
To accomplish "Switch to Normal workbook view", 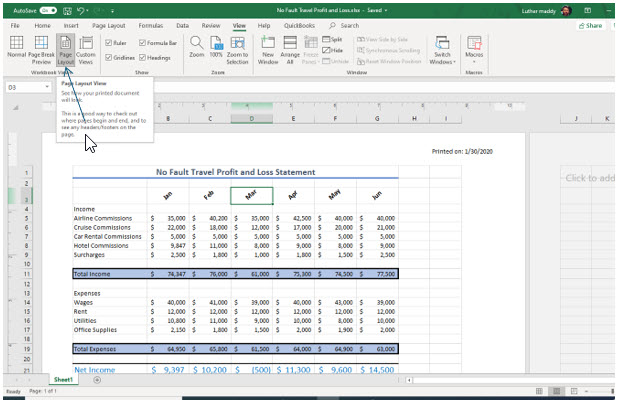I will click(x=17, y=47).
